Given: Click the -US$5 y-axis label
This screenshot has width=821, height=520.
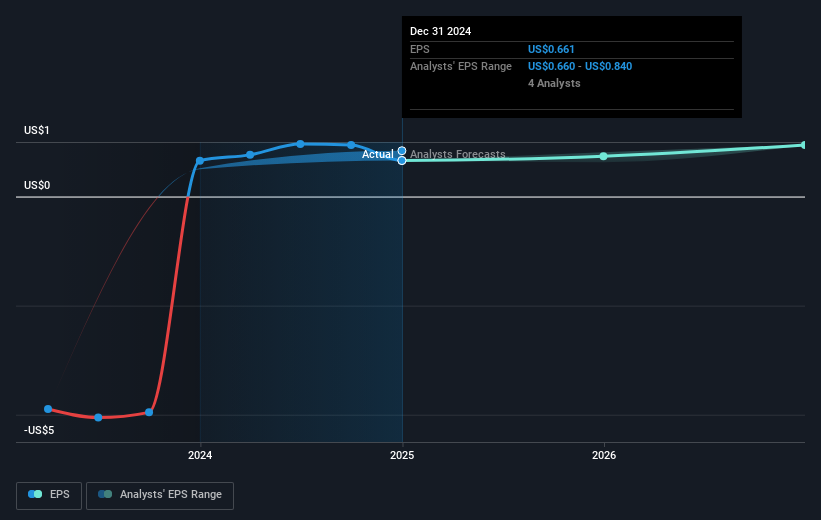Looking at the screenshot, I should tap(39, 430).
